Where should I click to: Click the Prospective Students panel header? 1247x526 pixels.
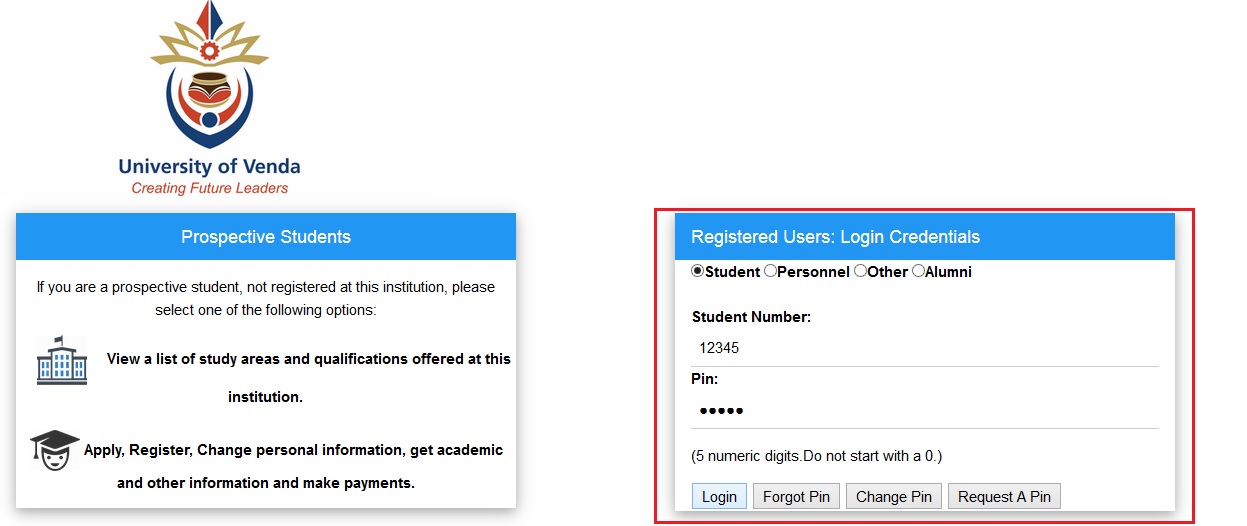click(266, 237)
